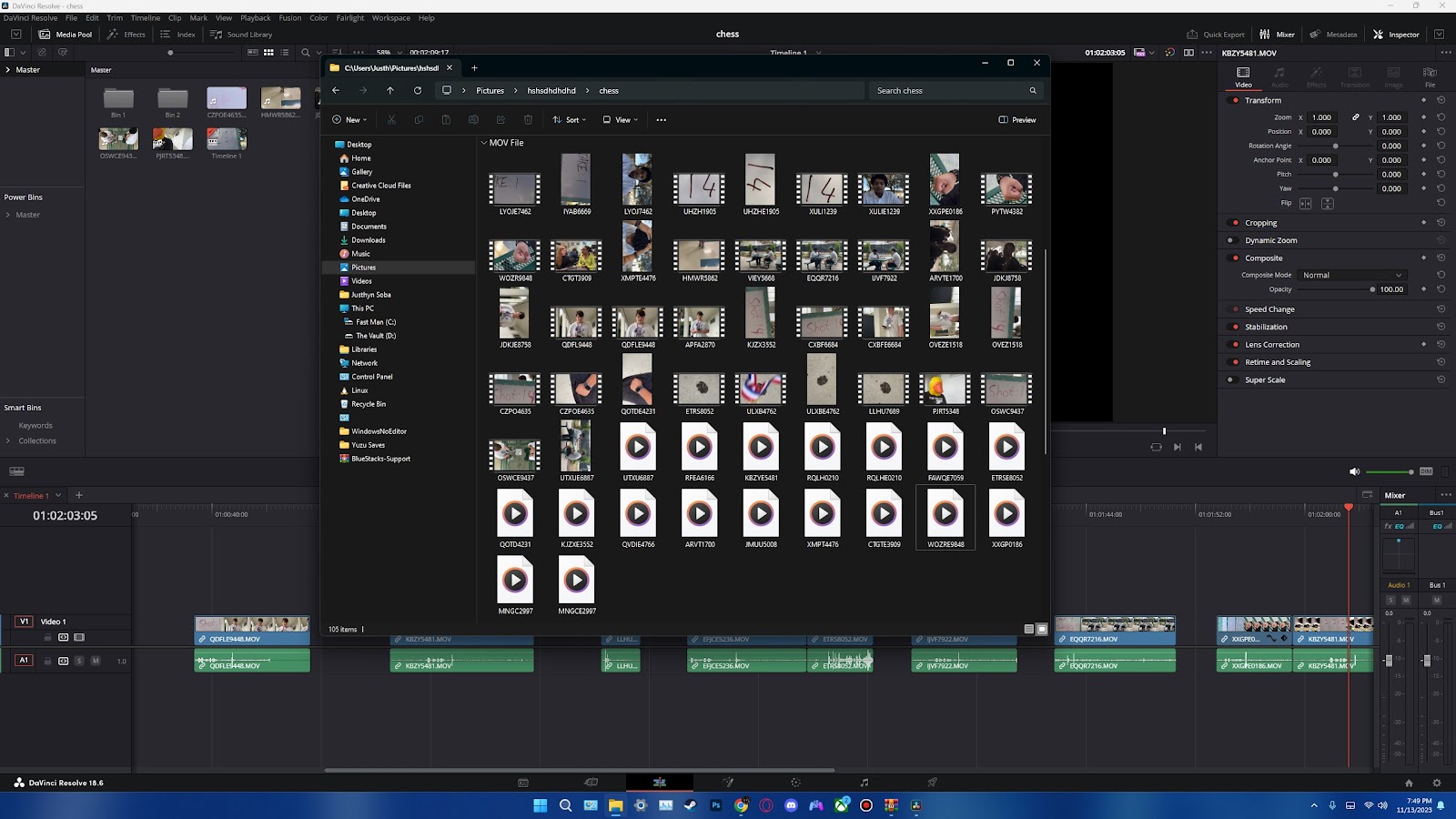Viewport: 1456px width, 819px height.
Task: Open Project Settings gear icon
Action: coord(1437,783)
